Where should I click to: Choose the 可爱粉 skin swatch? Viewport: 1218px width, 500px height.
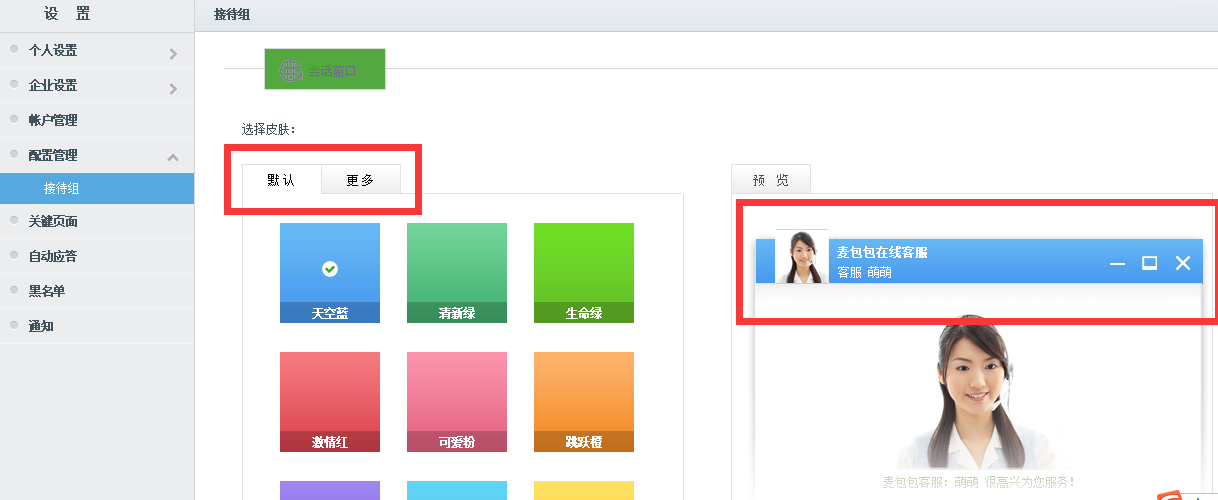pos(457,402)
